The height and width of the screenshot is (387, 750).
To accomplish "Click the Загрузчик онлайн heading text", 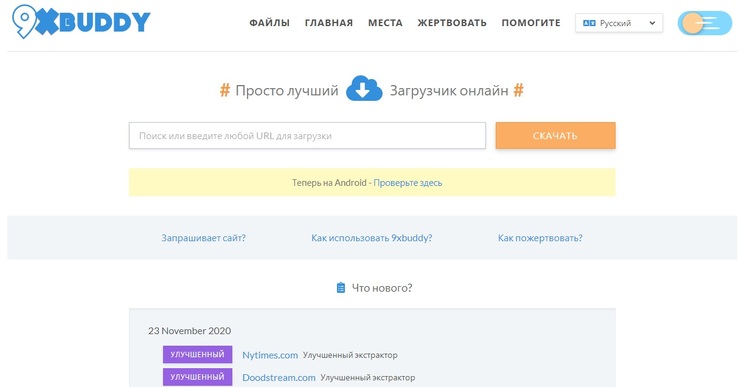I will coord(449,90).
